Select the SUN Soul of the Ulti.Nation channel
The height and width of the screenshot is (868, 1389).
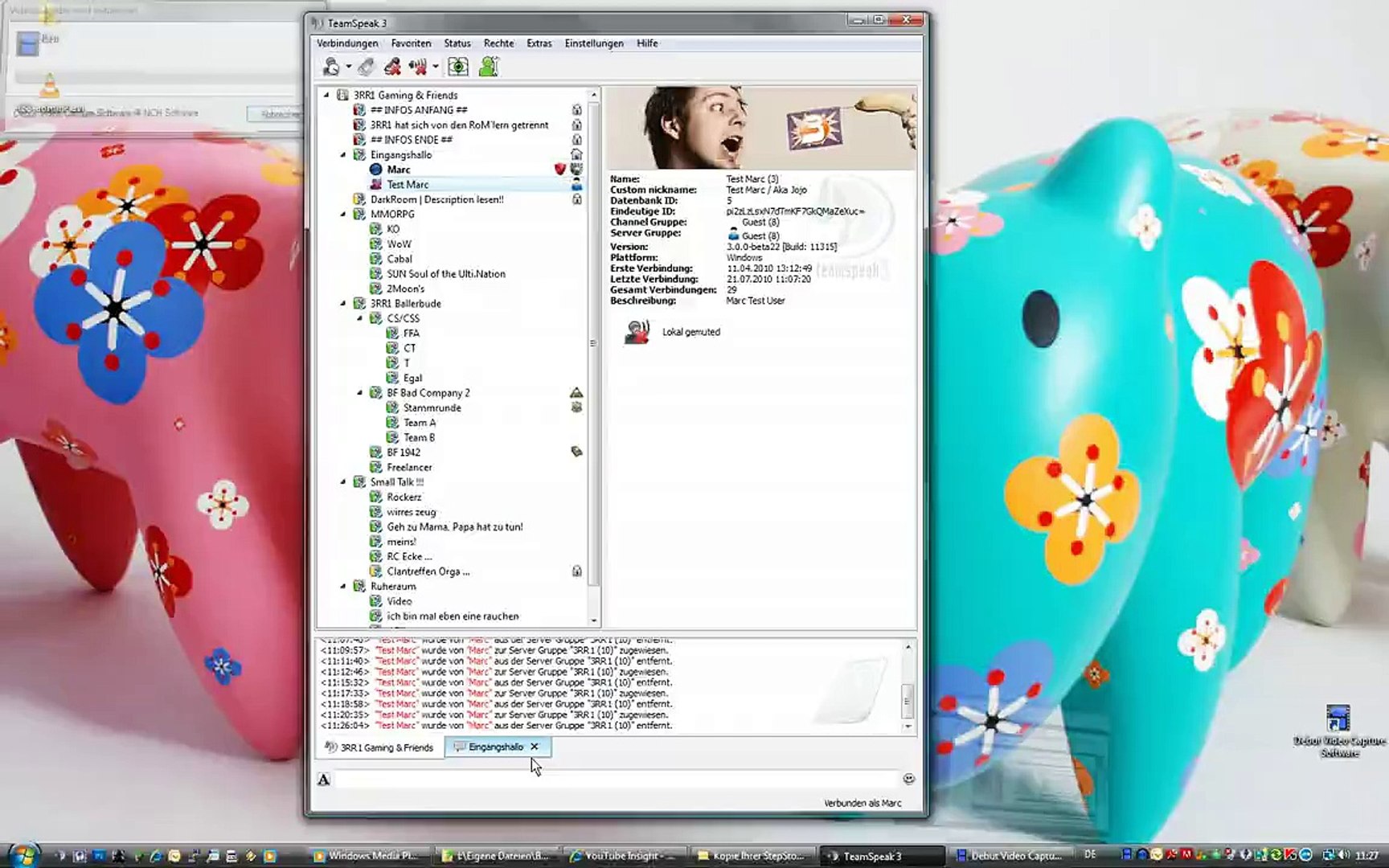click(446, 273)
